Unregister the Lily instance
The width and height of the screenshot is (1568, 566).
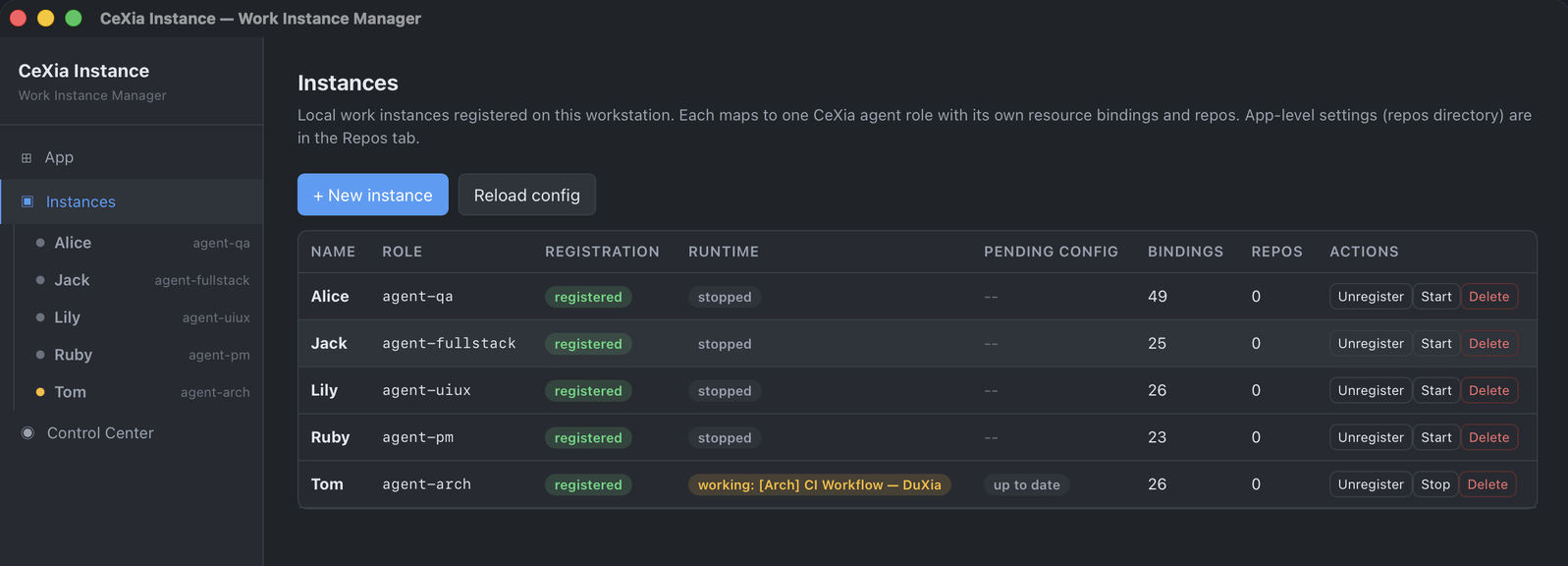(1371, 391)
